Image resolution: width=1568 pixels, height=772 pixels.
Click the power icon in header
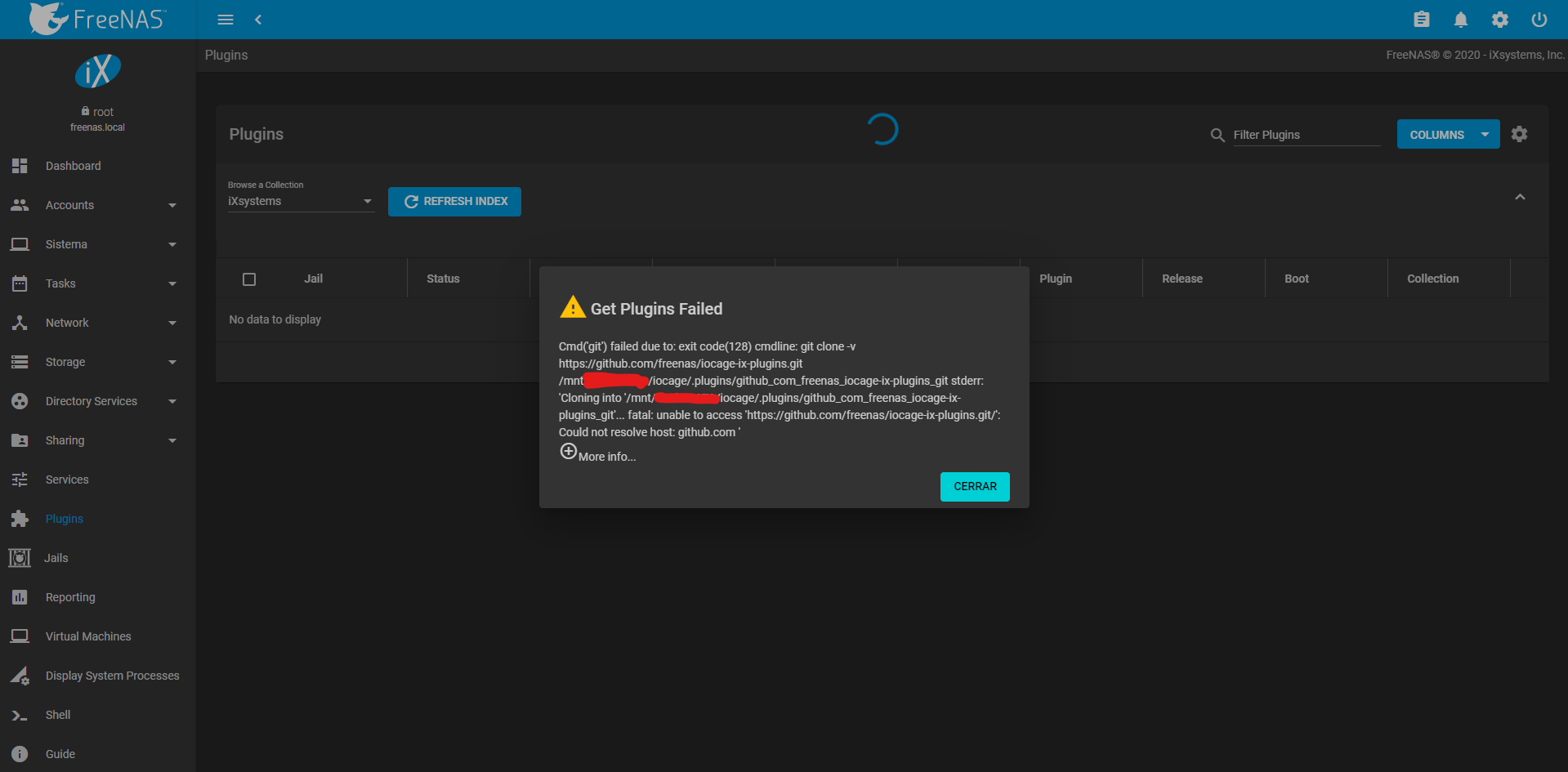[x=1539, y=20]
